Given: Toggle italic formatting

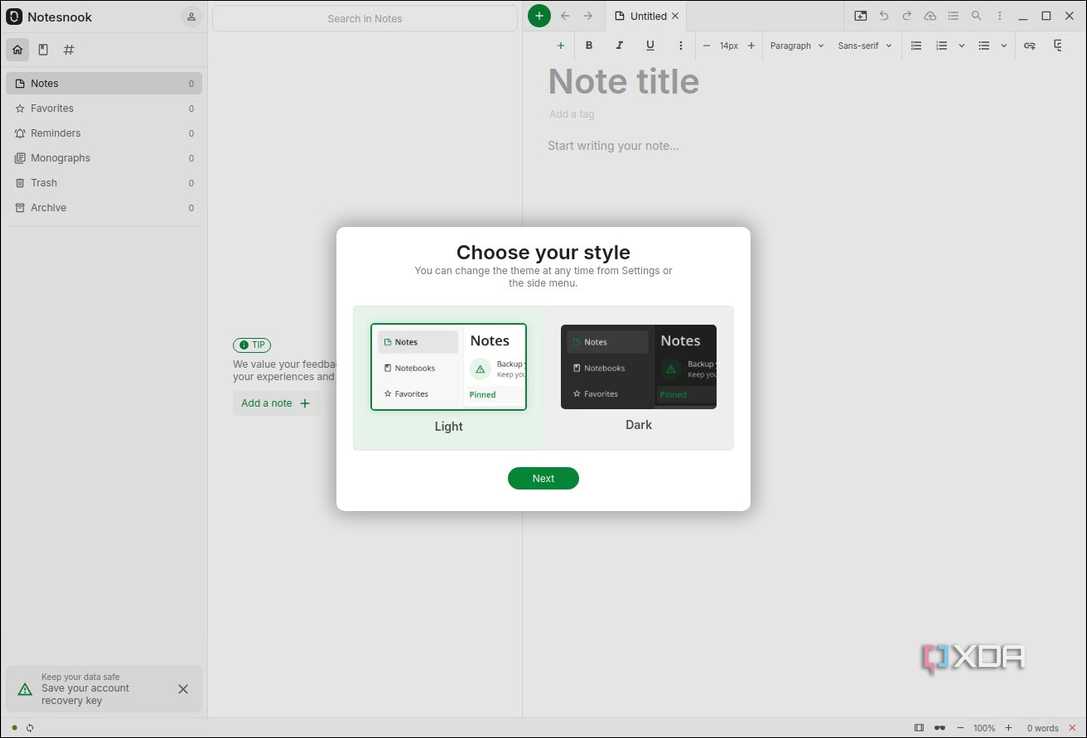Looking at the screenshot, I should click(619, 46).
